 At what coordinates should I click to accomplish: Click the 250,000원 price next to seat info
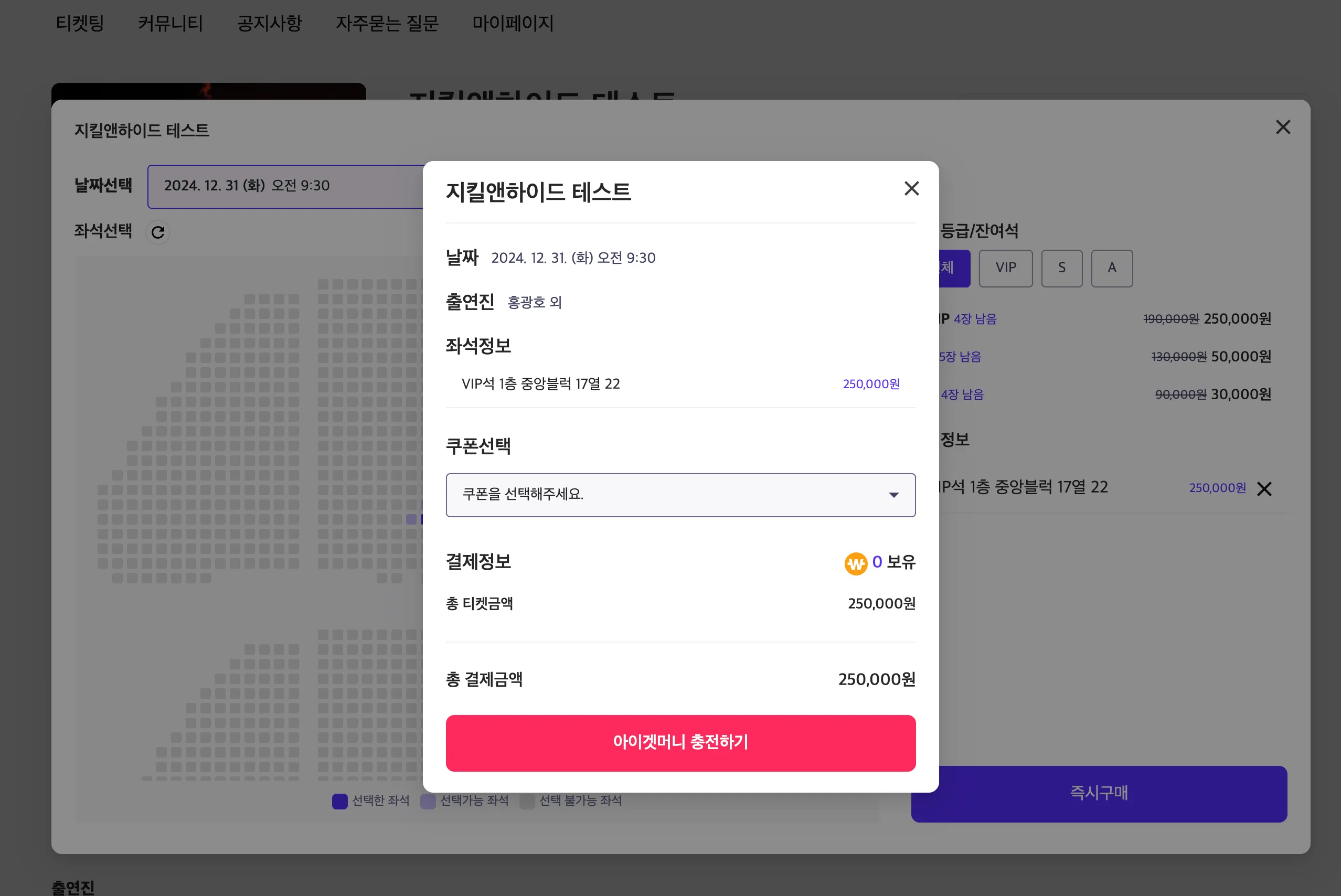coord(870,383)
